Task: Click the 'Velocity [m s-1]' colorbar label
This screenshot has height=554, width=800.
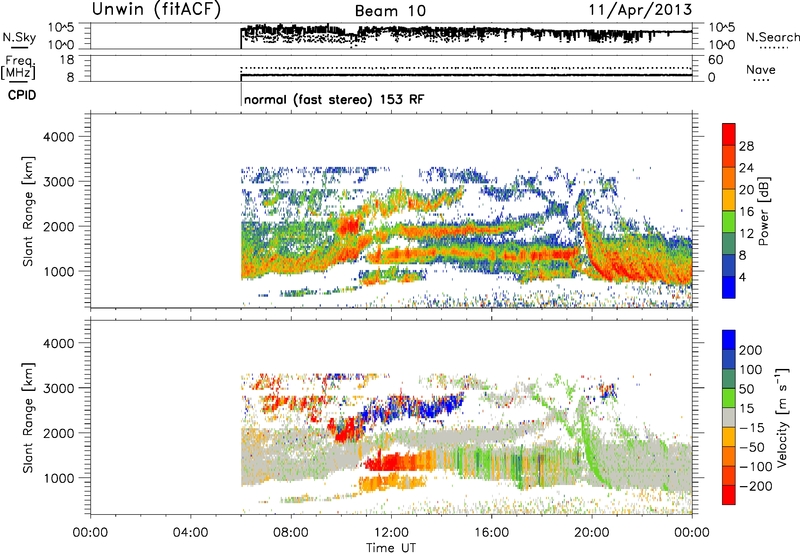Action: click(781, 418)
